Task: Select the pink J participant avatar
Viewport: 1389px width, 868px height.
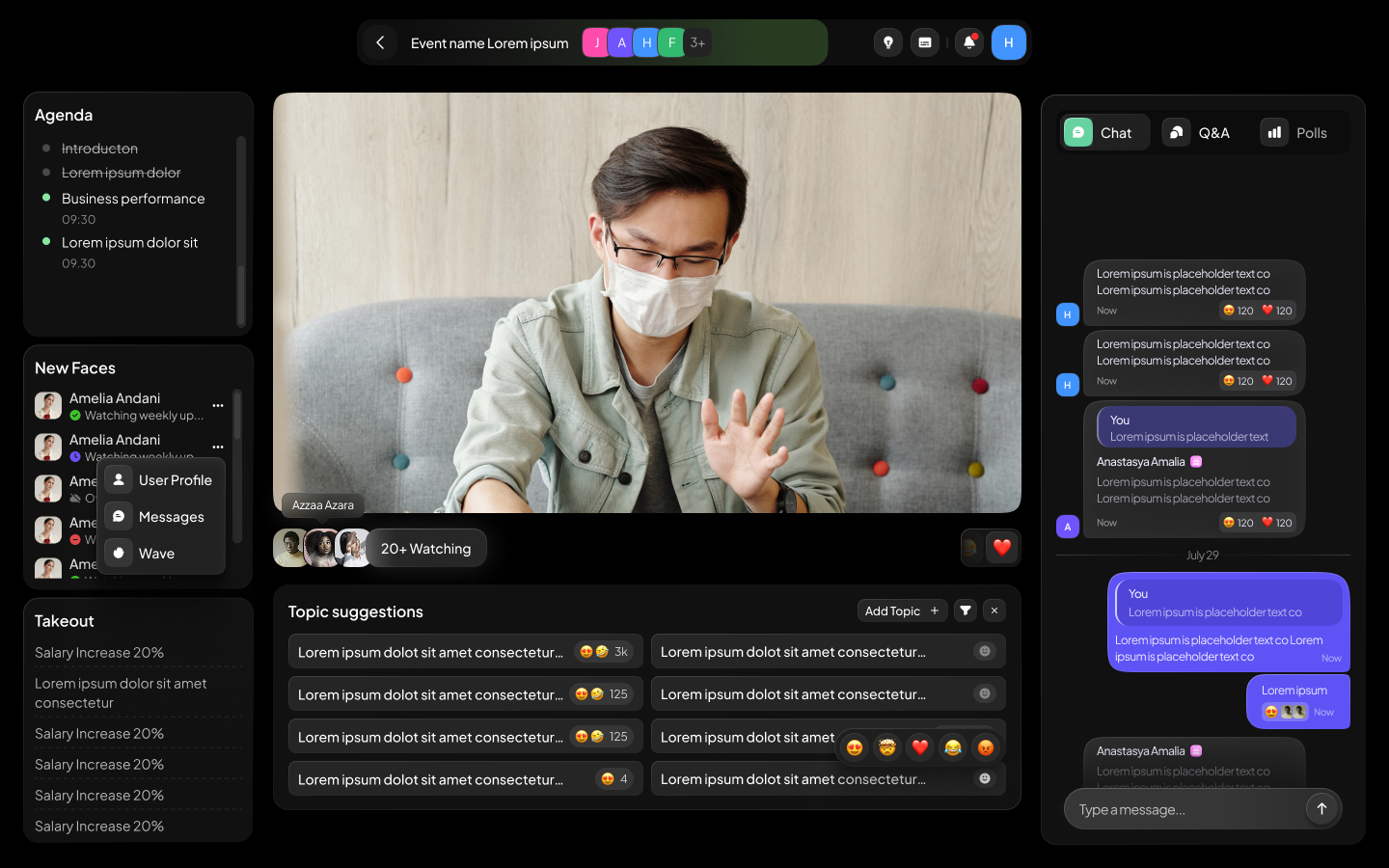Action: pos(596,42)
